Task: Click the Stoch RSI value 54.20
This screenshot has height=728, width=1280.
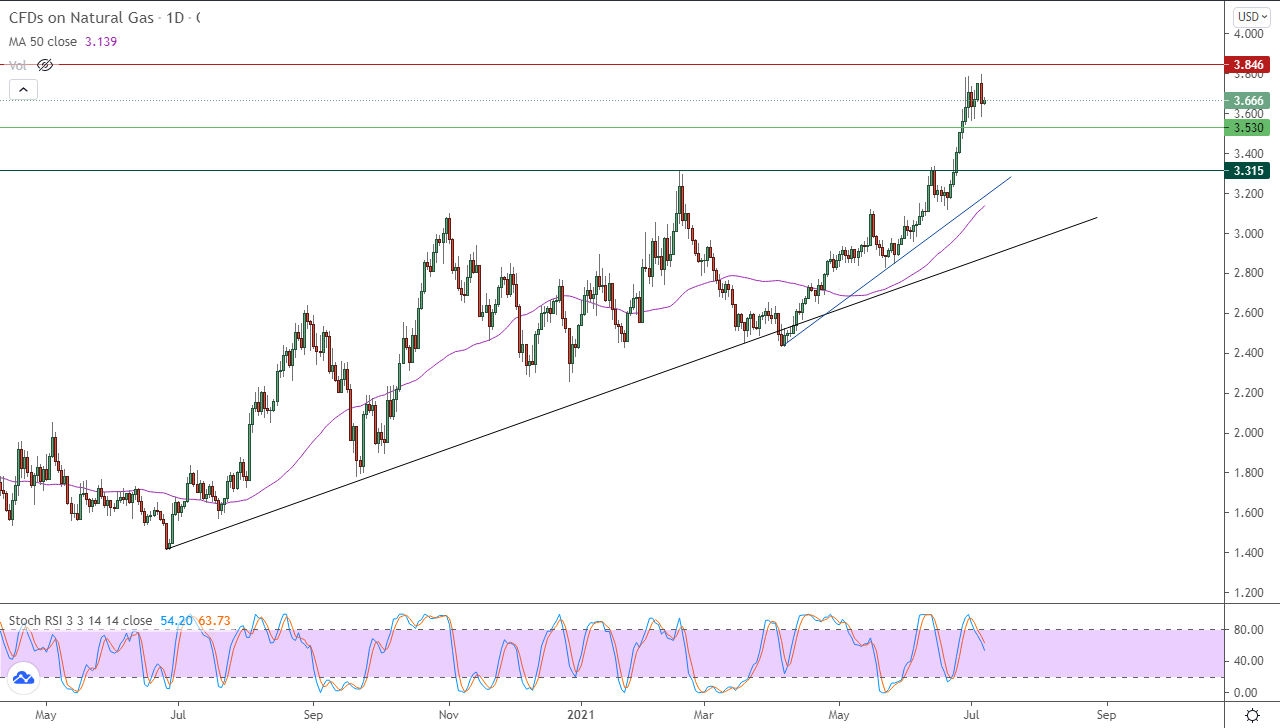Action: tap(175, 621)
